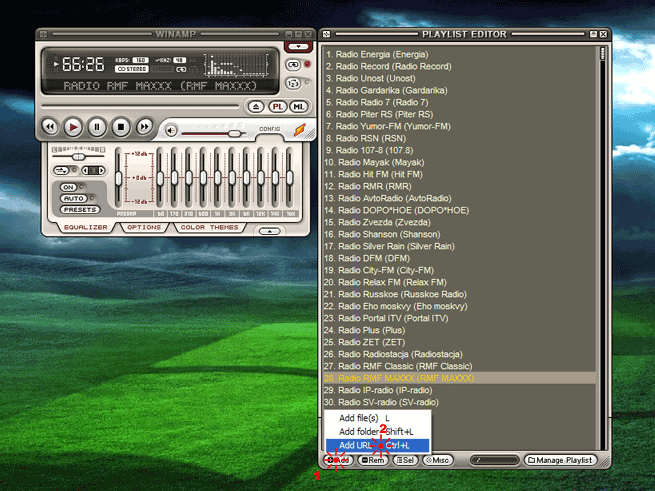Click the Winamp lightning bolt logo
The width and height of the screenshot is (655, 491).
(300, 130)
